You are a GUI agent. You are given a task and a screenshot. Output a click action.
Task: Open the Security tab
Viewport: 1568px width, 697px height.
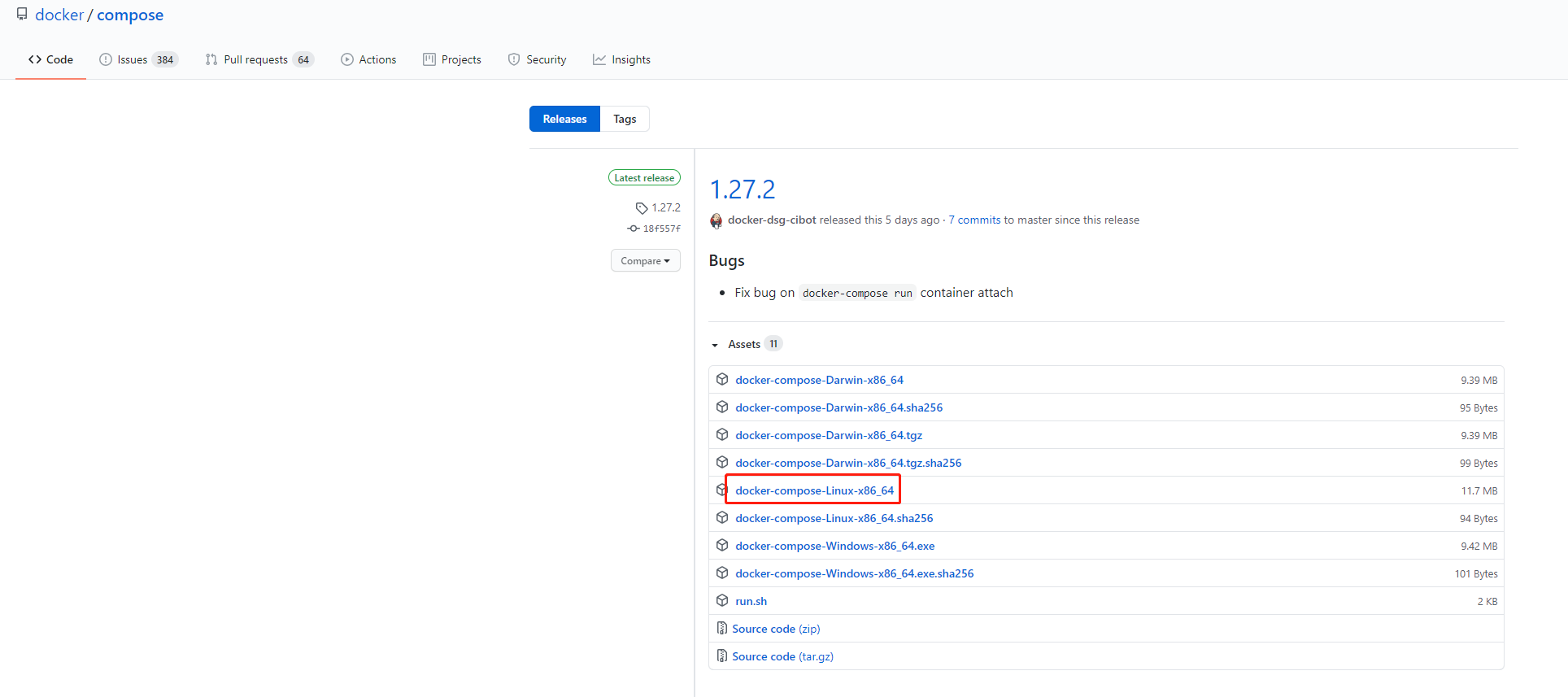(x=537, y=59)
